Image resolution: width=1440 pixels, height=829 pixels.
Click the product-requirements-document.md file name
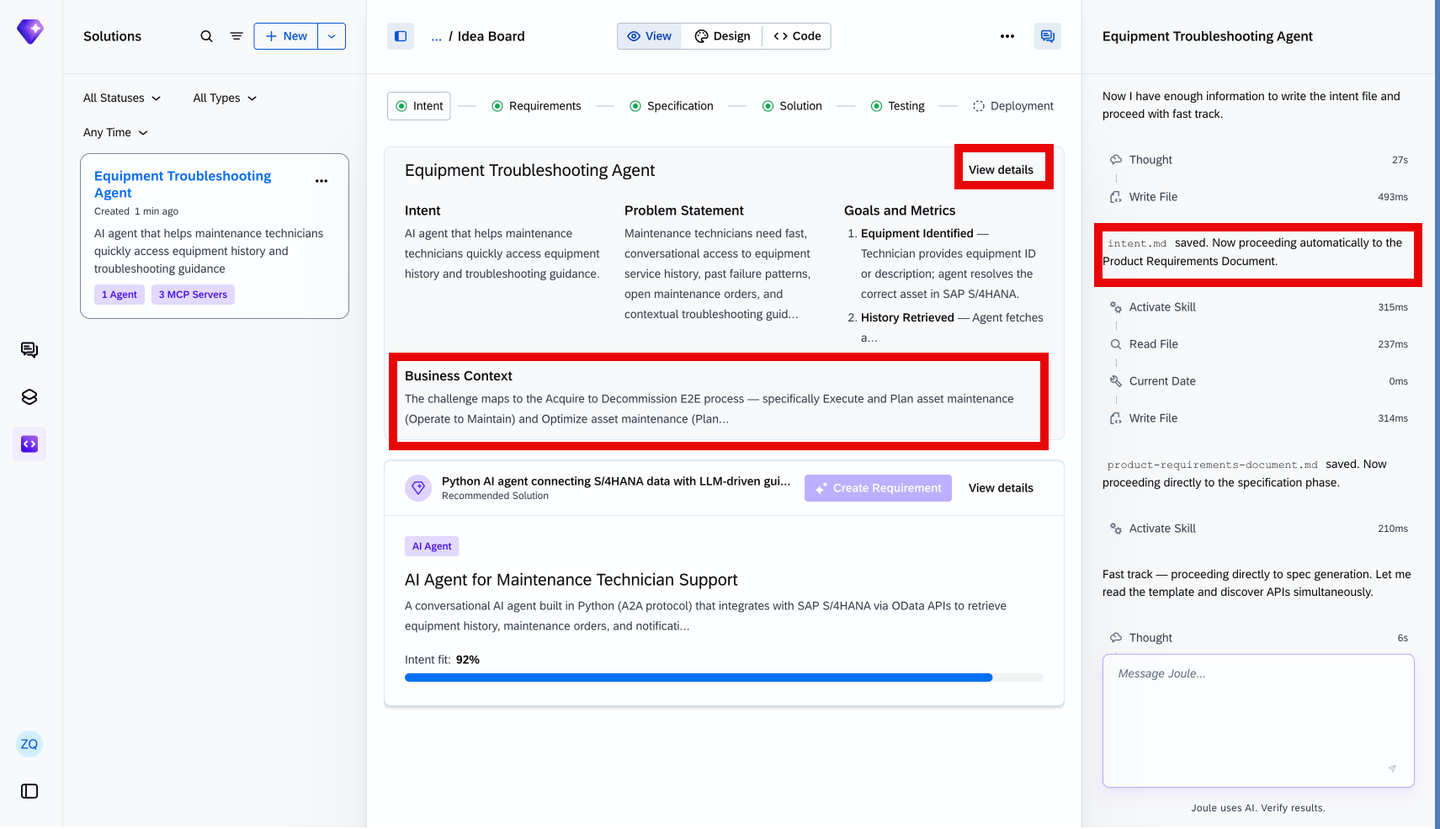tap(1212, 465)
